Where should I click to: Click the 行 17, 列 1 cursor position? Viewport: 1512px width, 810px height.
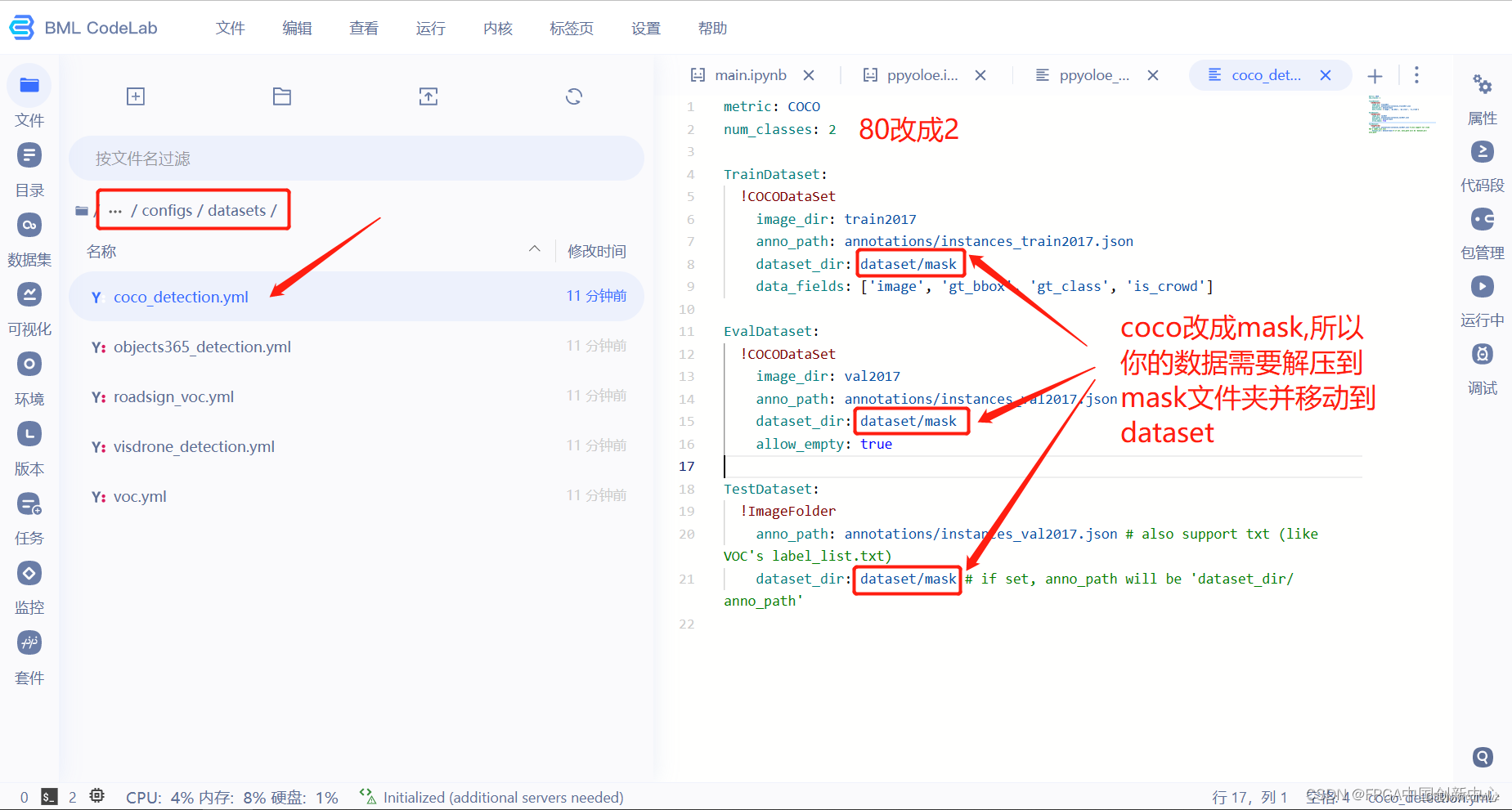(x=1249, y=797)
